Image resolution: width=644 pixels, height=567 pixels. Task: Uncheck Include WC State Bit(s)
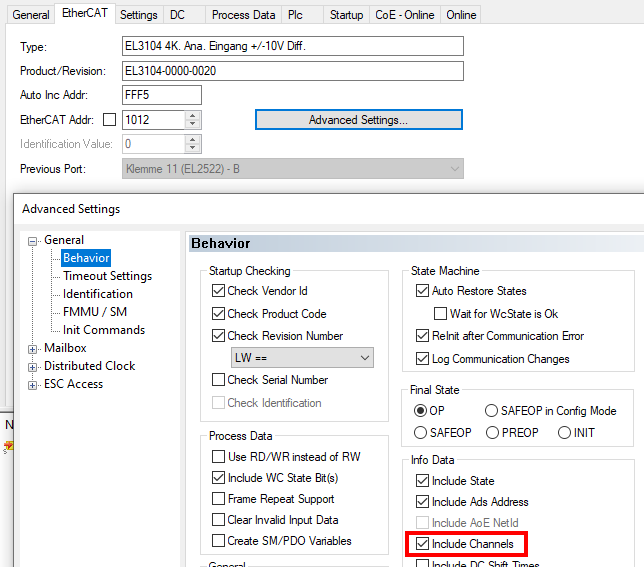(218, 477)
